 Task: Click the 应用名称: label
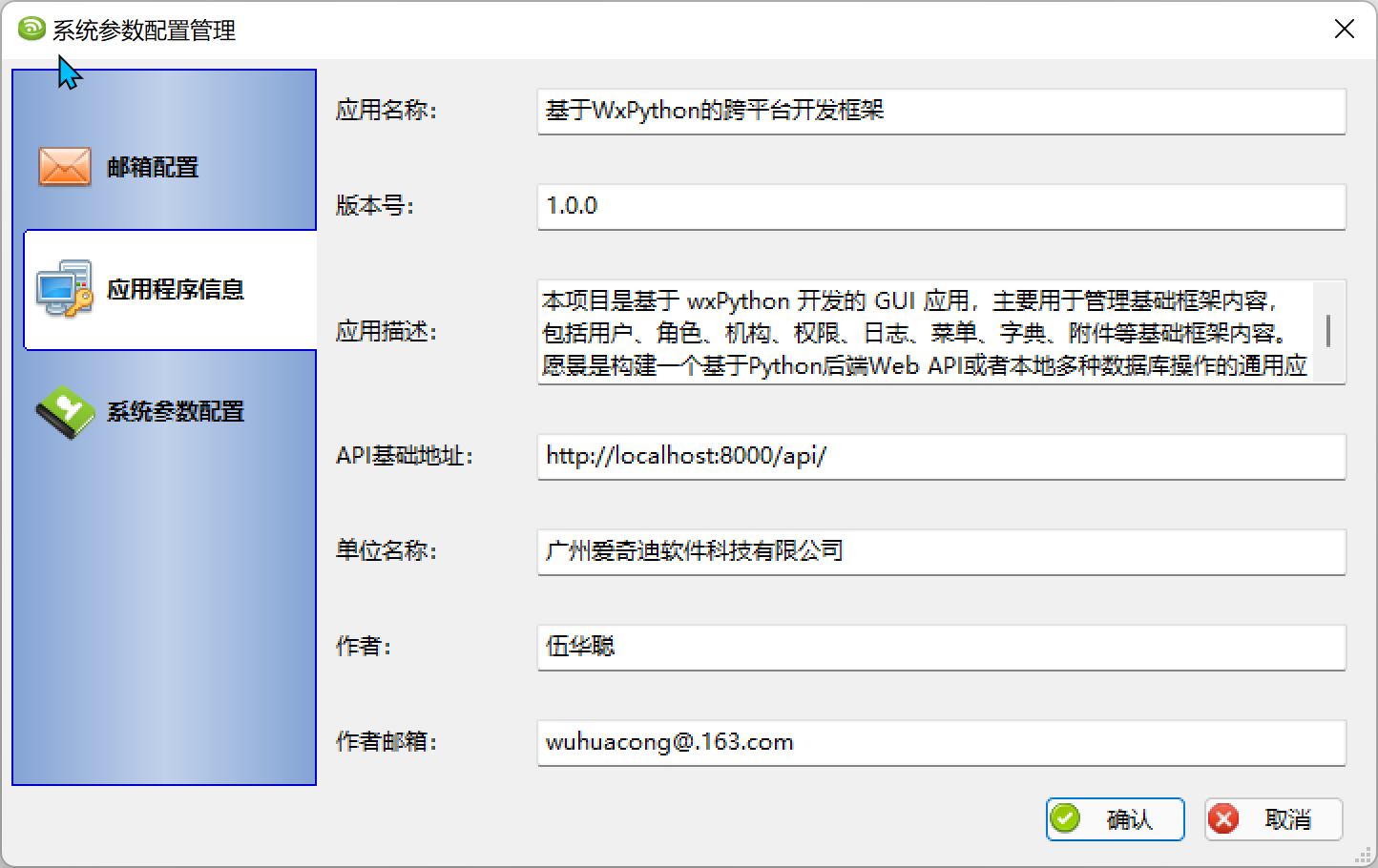click(386, 111)
